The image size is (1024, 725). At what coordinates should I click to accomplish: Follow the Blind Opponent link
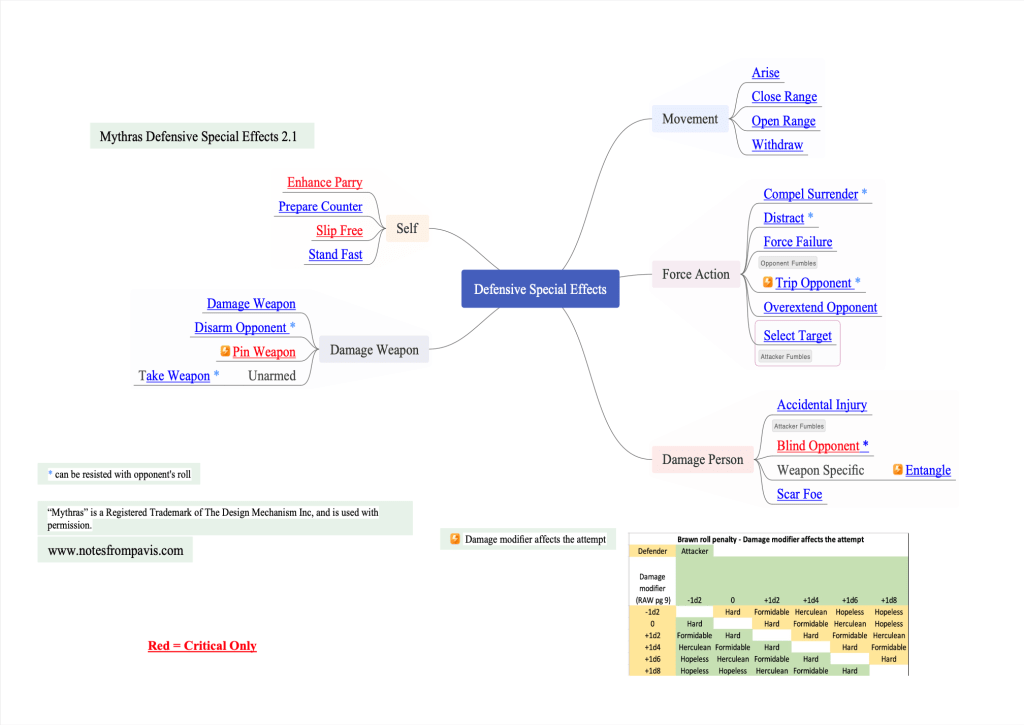pos(817,446)
